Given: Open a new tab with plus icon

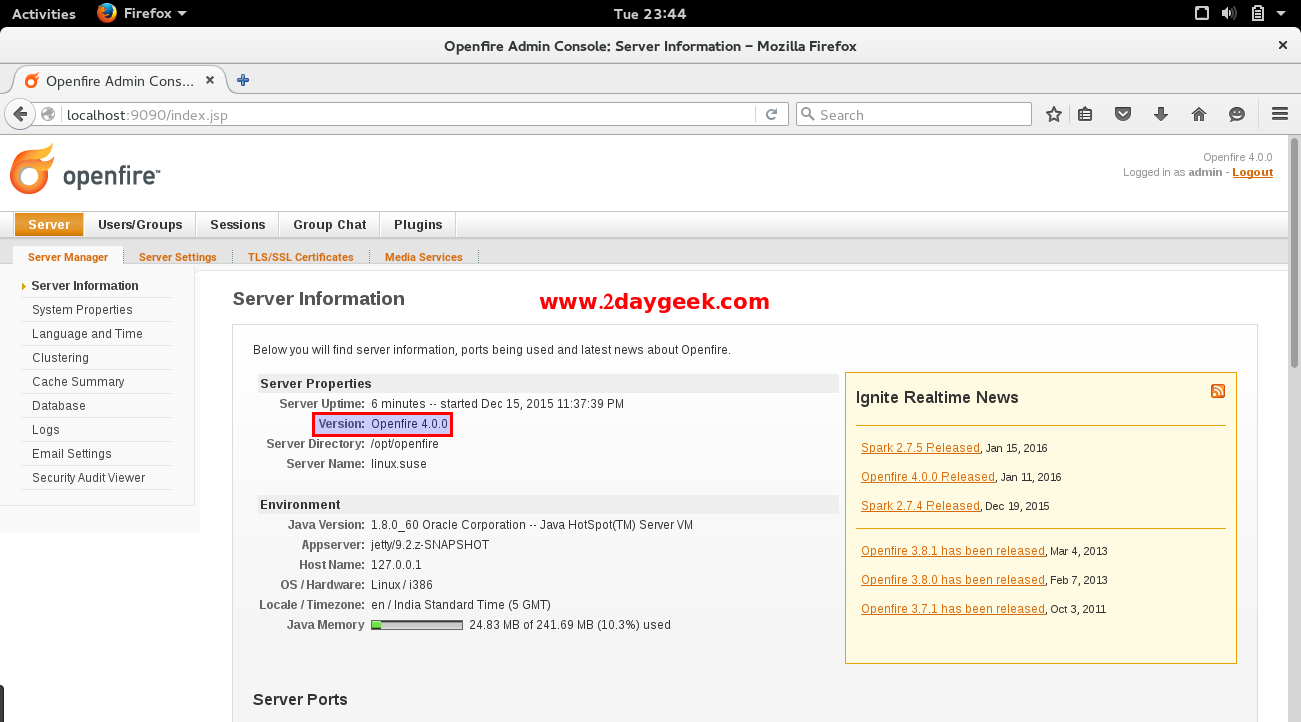Looking at the screenshot, I should (243, 80).
